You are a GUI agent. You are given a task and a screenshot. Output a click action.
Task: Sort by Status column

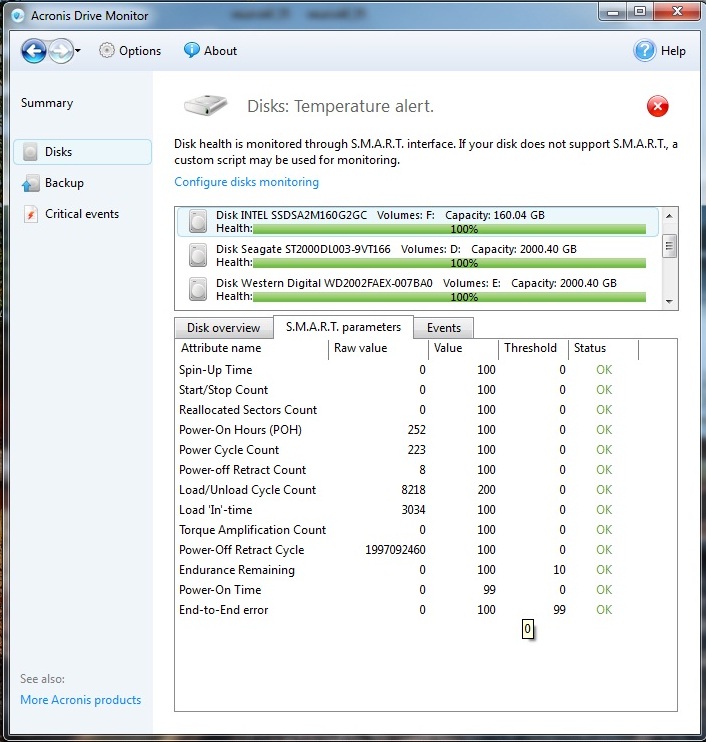(603, 348)
